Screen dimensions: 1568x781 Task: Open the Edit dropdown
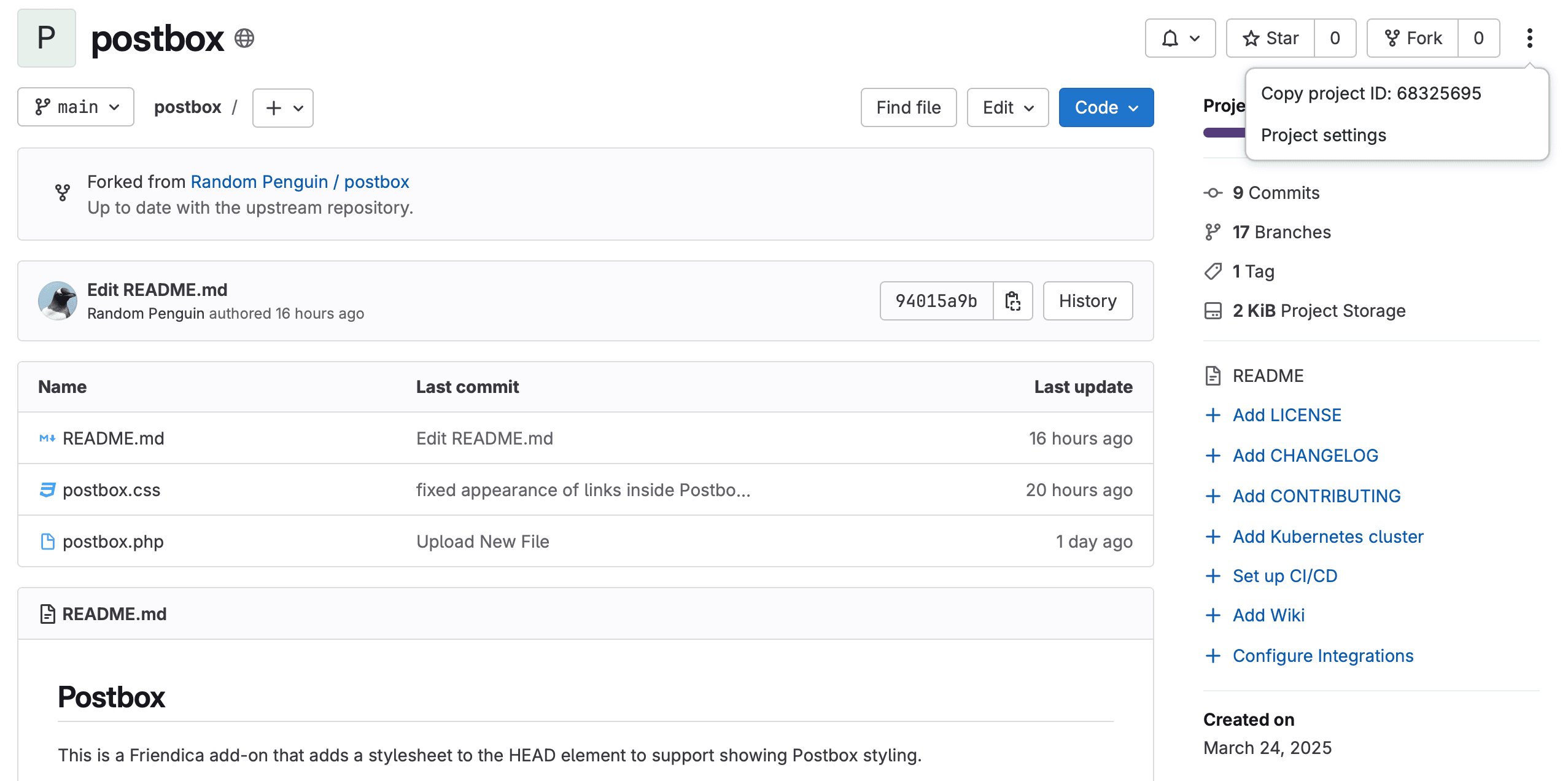[1007, 107]
